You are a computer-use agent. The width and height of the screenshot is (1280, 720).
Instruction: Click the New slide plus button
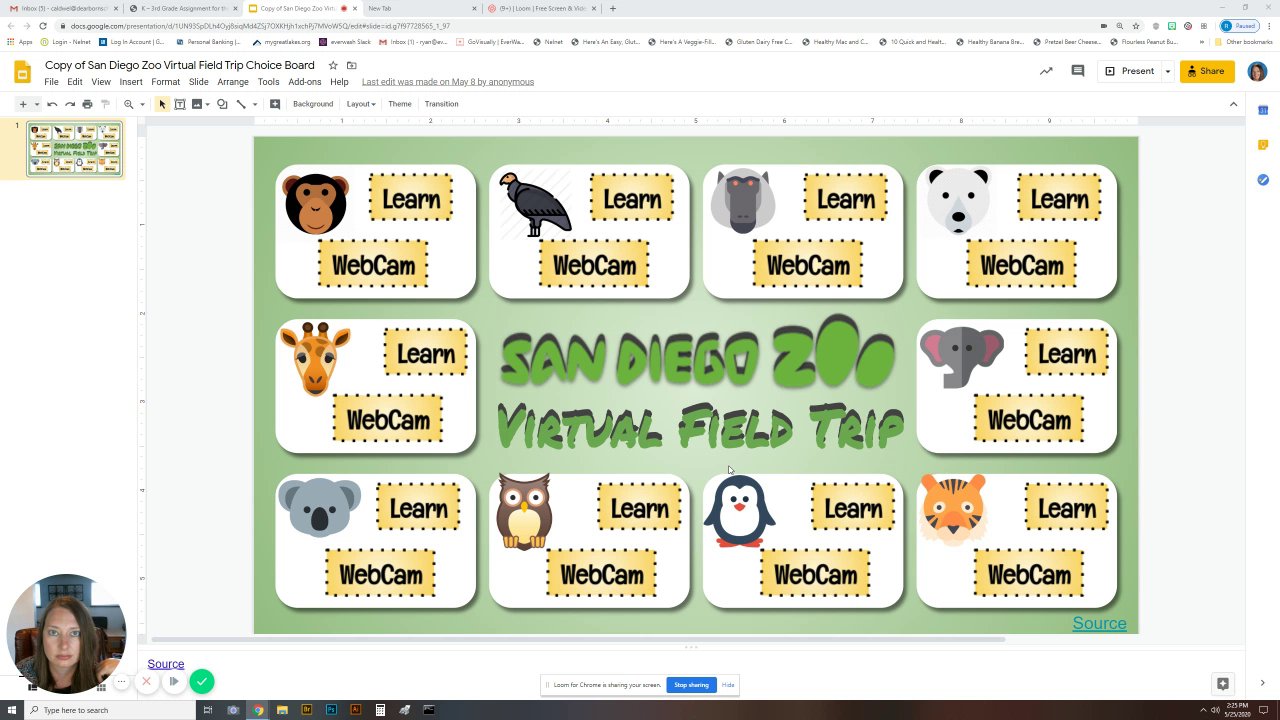(23, 104)
